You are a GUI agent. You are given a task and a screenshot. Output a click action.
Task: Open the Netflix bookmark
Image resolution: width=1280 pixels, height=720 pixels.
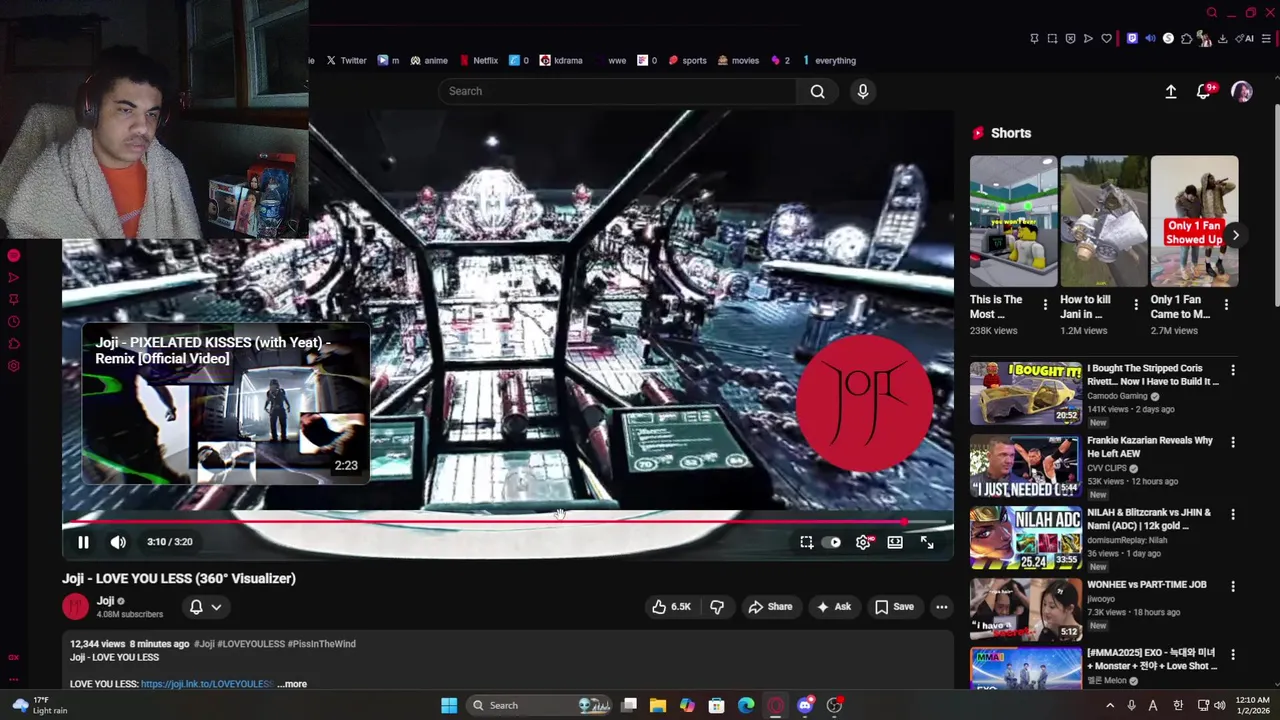478,60
